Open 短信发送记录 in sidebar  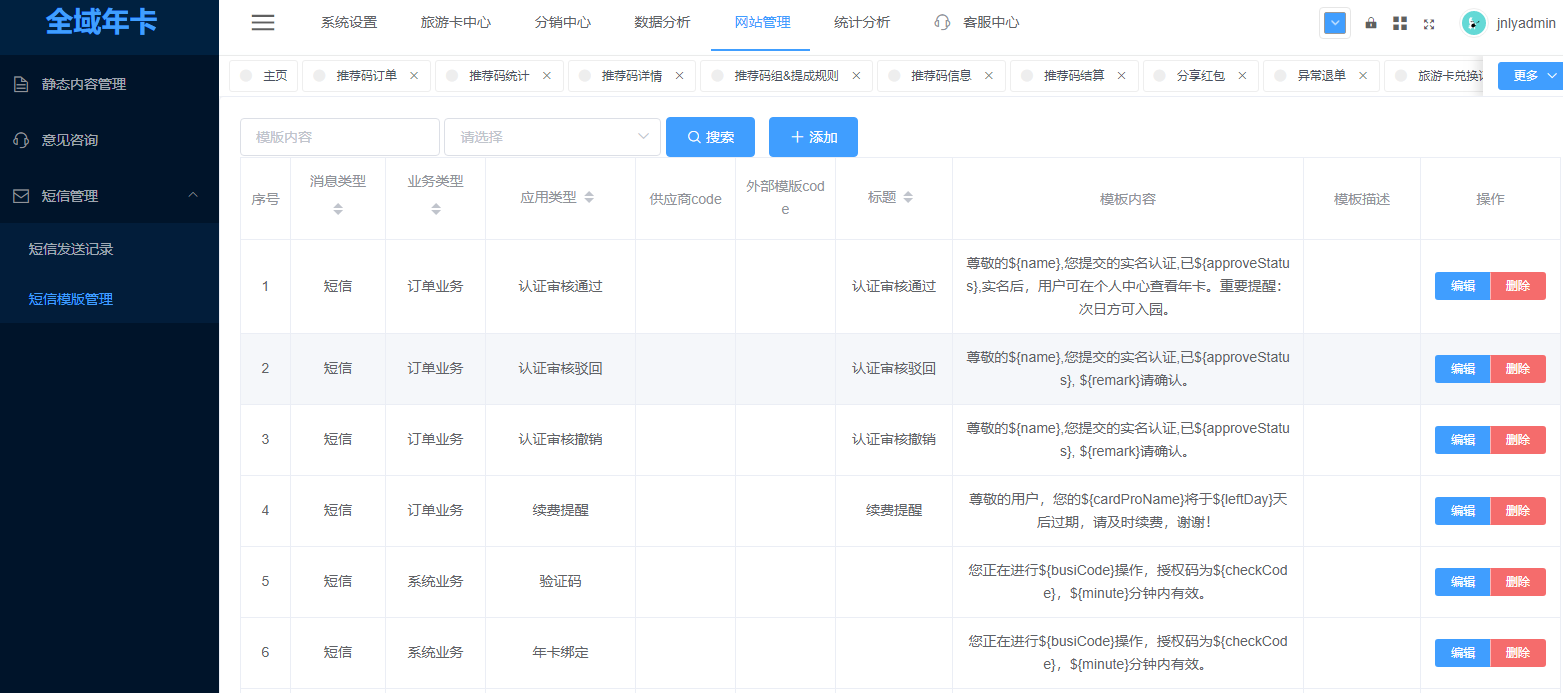71,249
